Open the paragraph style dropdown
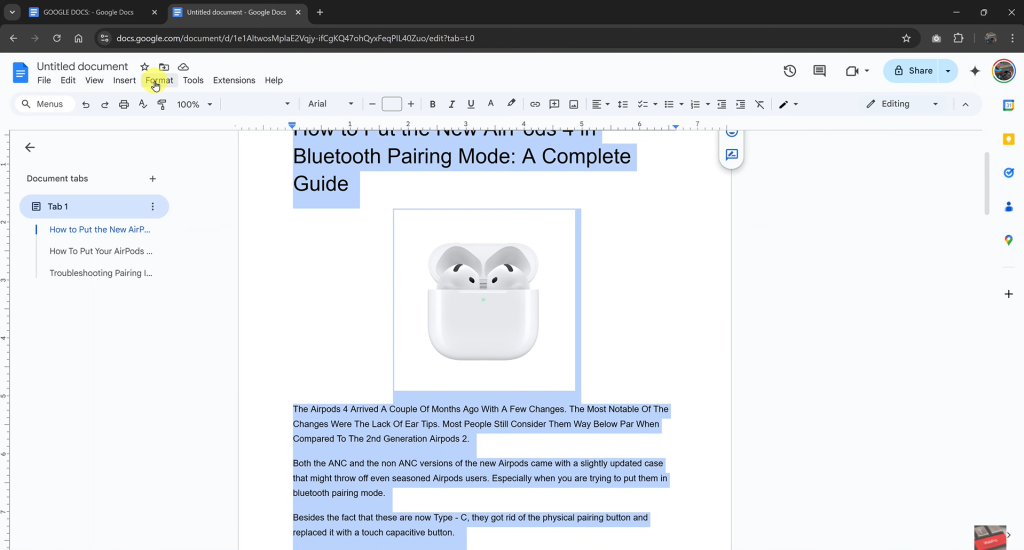 (x=259, y=104)
